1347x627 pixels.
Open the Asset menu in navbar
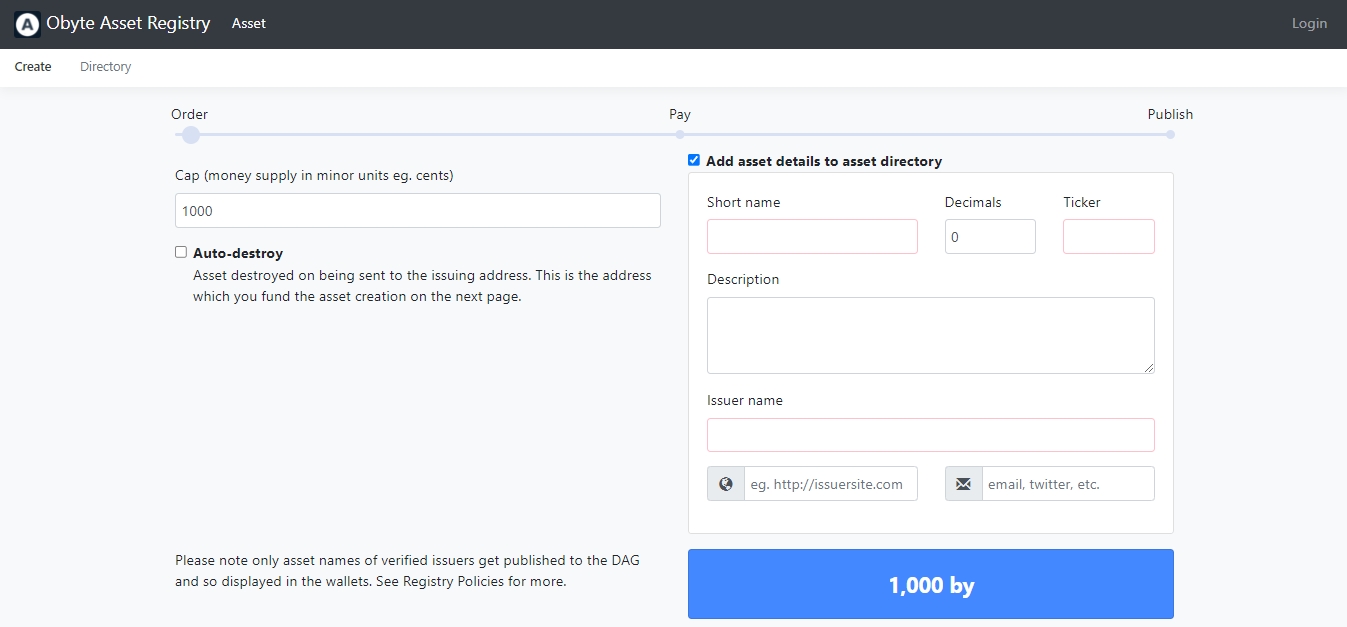click(248, 23)
